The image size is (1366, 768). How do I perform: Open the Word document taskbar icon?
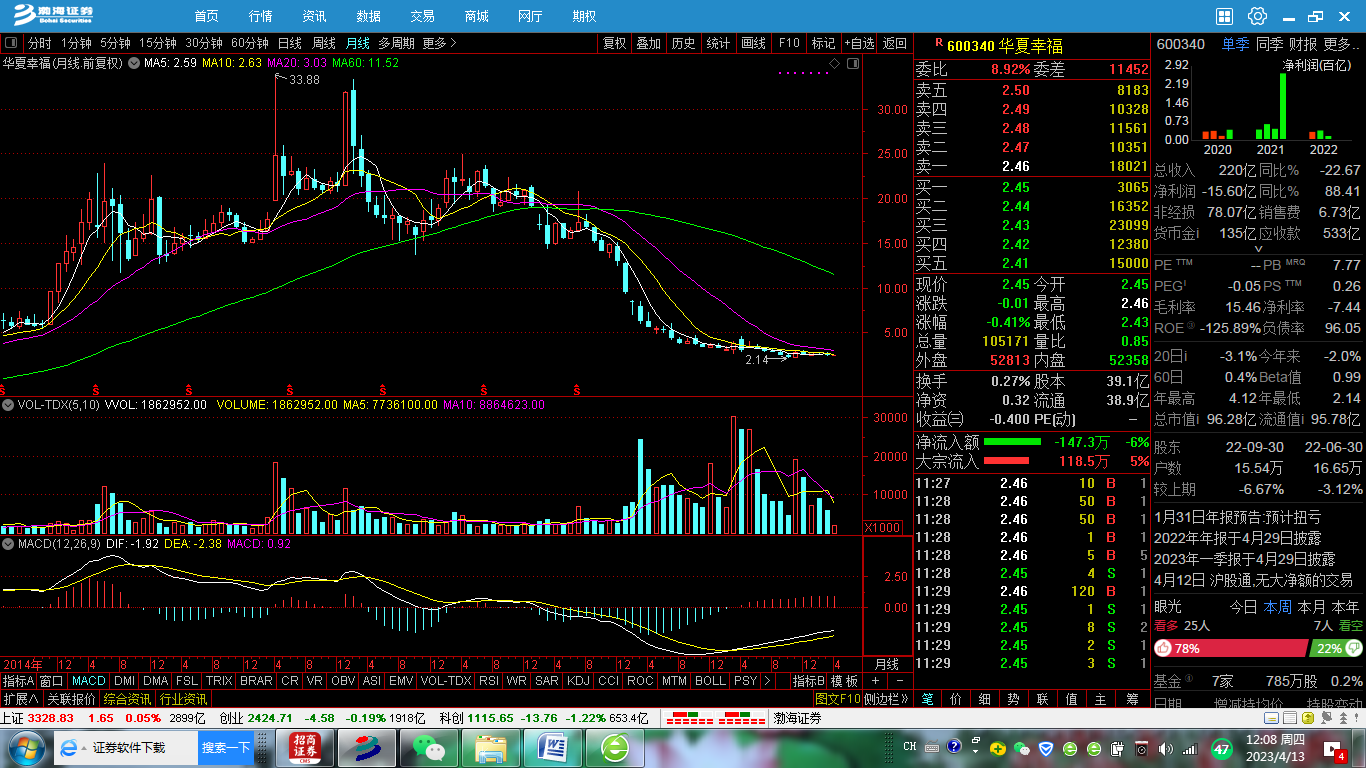point(552,748)
